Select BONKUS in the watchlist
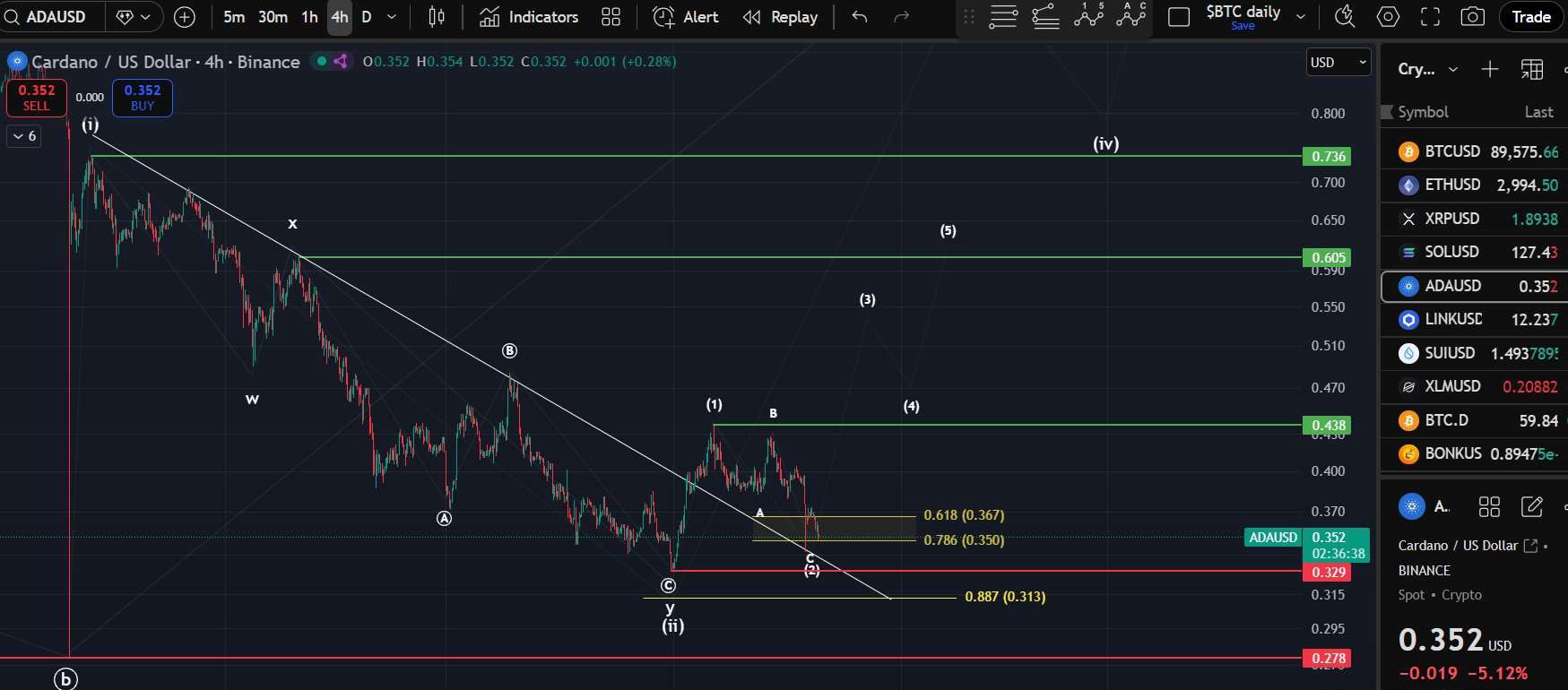Image resolution: width=1568 pixels, height=690 pixels. [1475, 453]
